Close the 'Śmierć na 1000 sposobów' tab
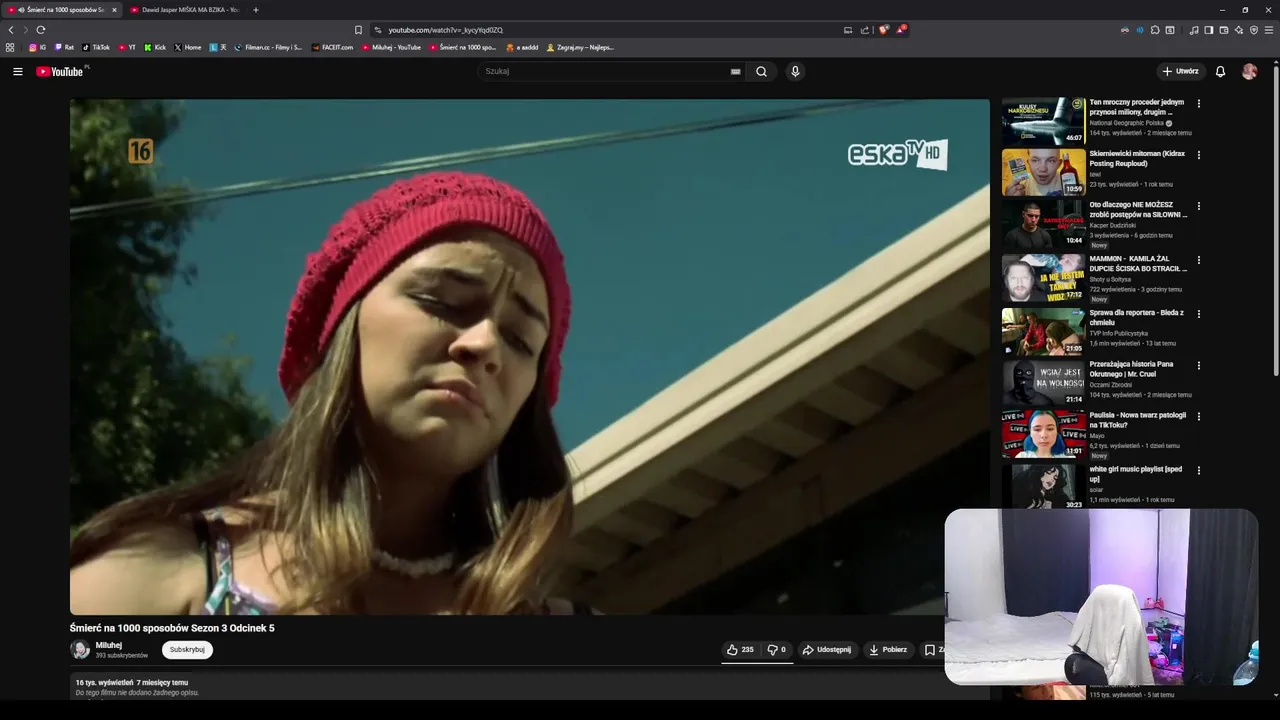 (x=114, y=10)
